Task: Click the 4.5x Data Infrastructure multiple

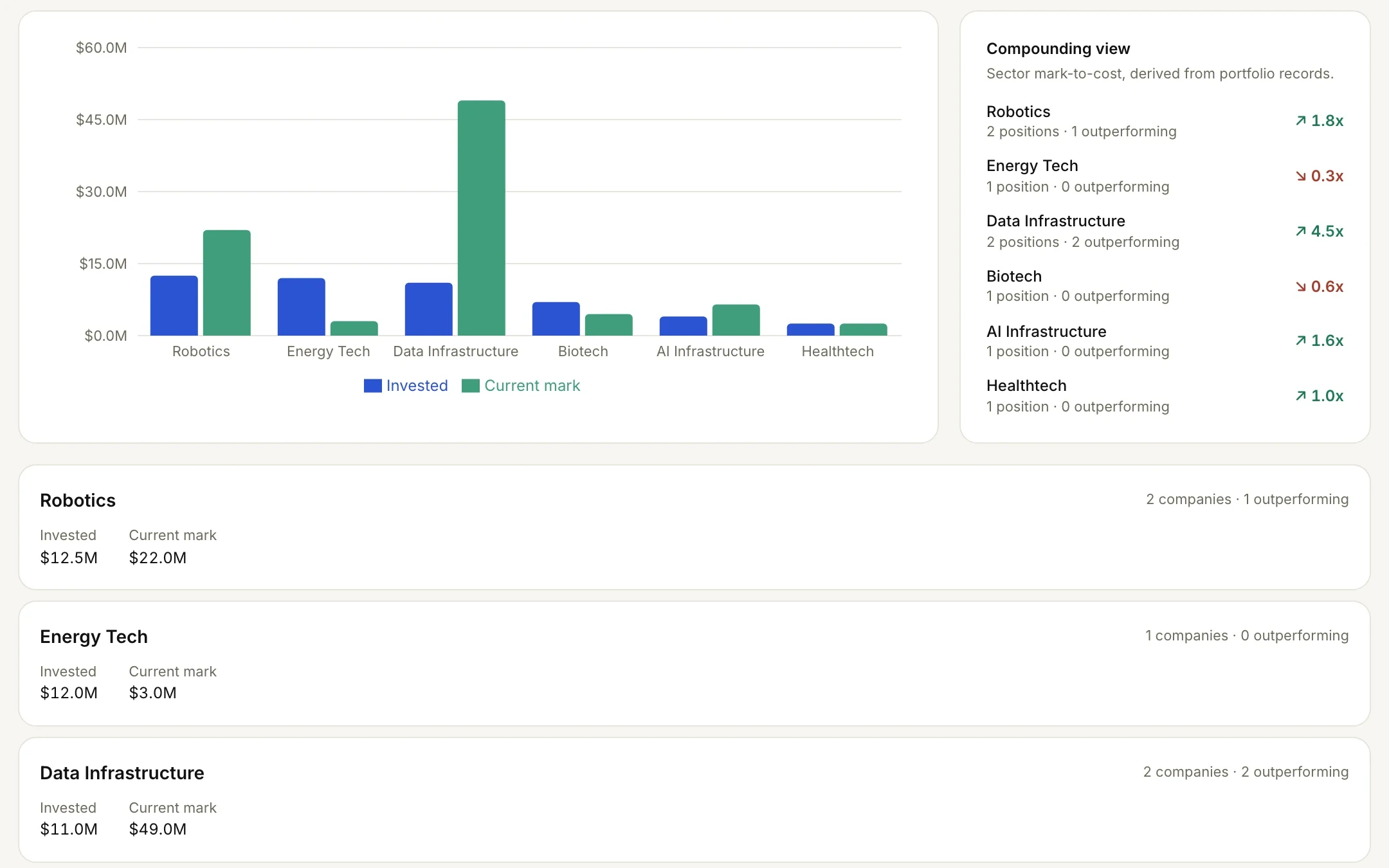Action: (1327, 231)
